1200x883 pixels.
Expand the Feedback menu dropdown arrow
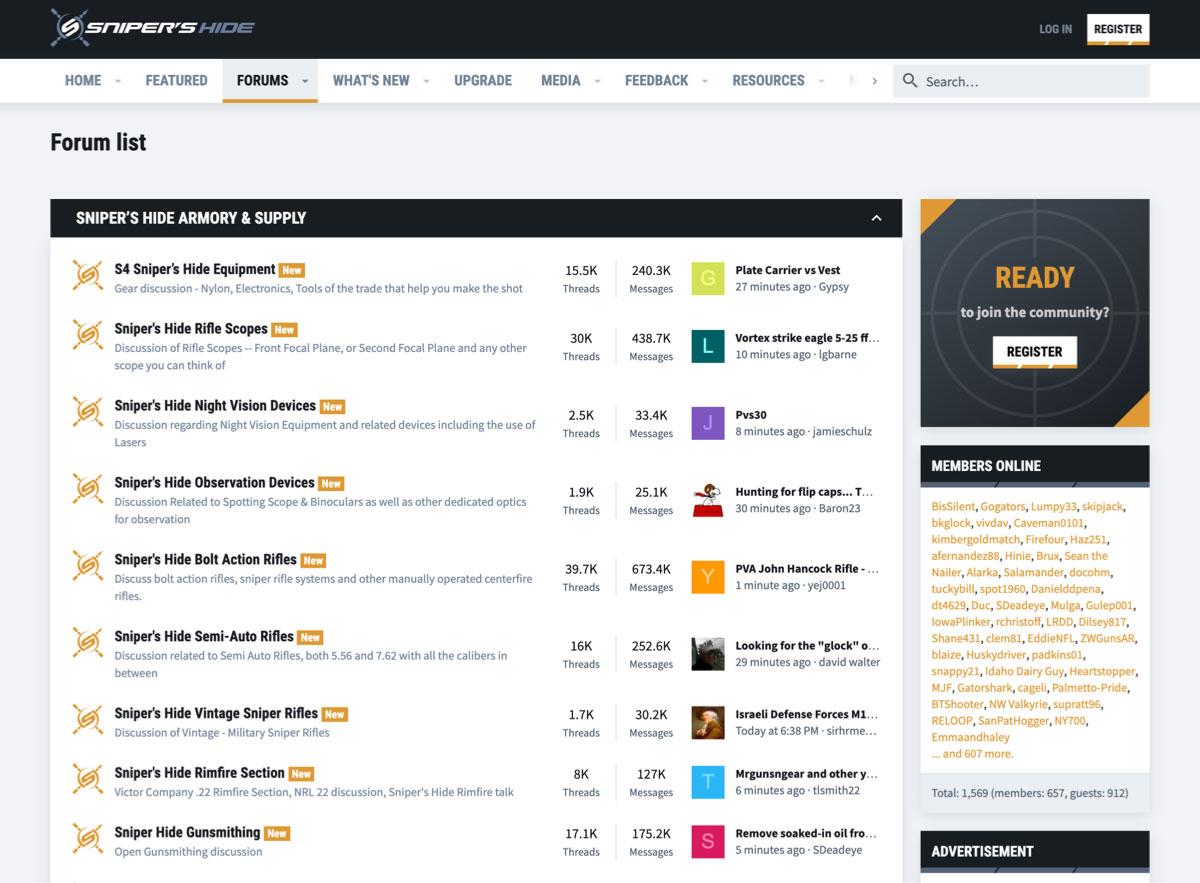pyautogui.click(x=705, y=81)
